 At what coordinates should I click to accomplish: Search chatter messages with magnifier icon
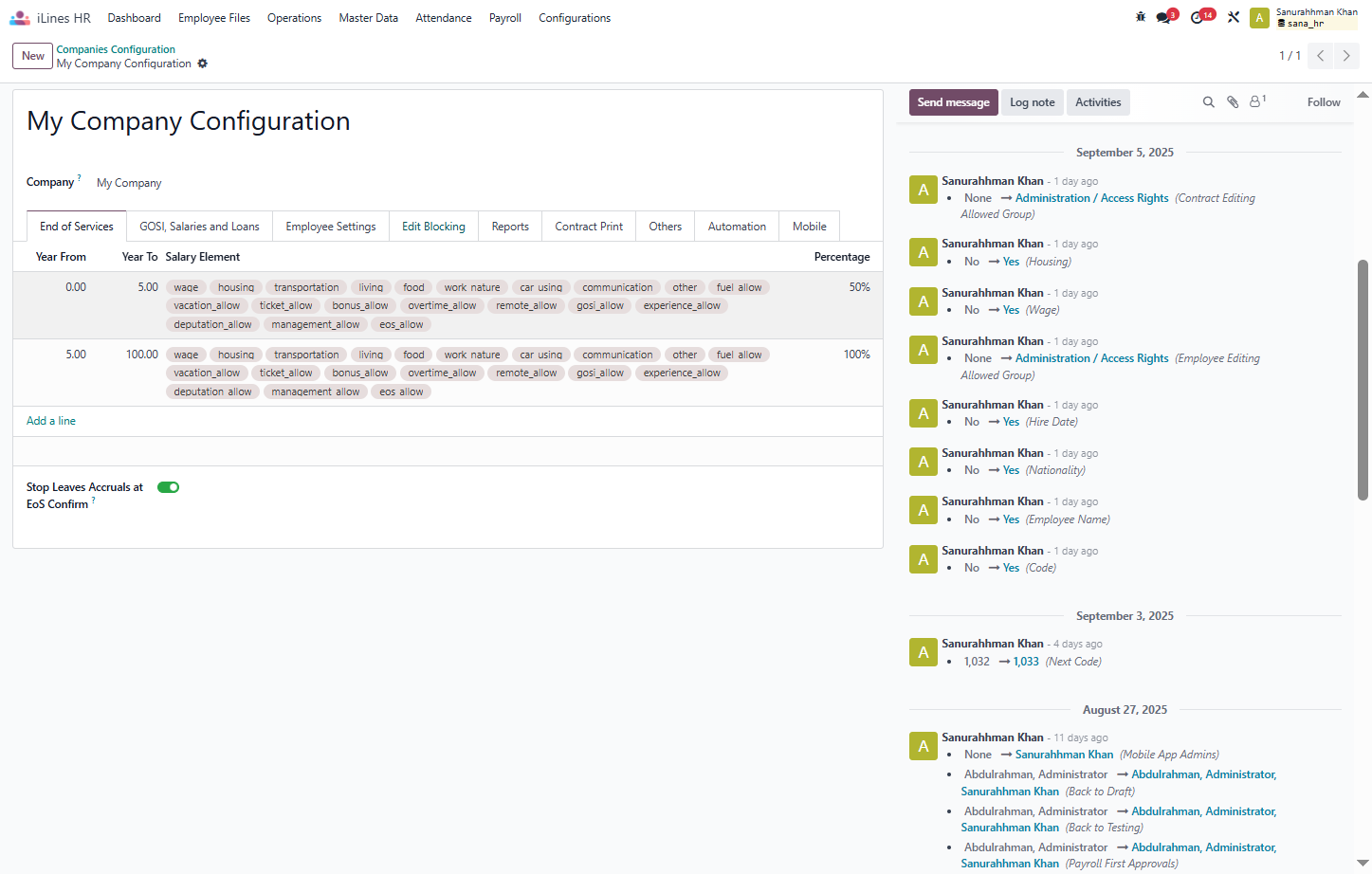click(x=1209, y=102)
